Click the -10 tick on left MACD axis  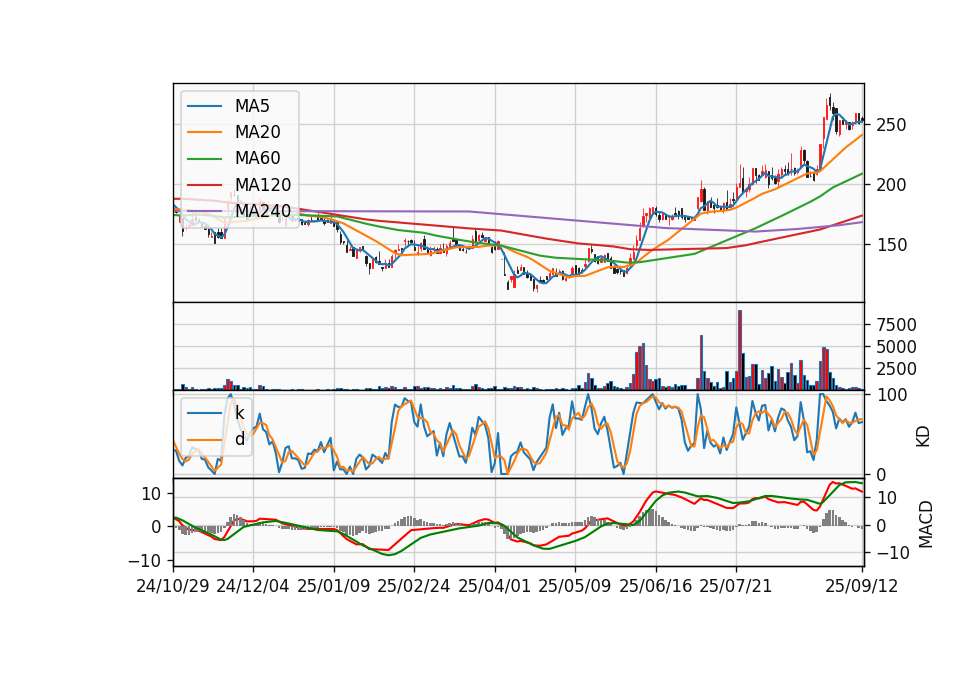[144, 560]
